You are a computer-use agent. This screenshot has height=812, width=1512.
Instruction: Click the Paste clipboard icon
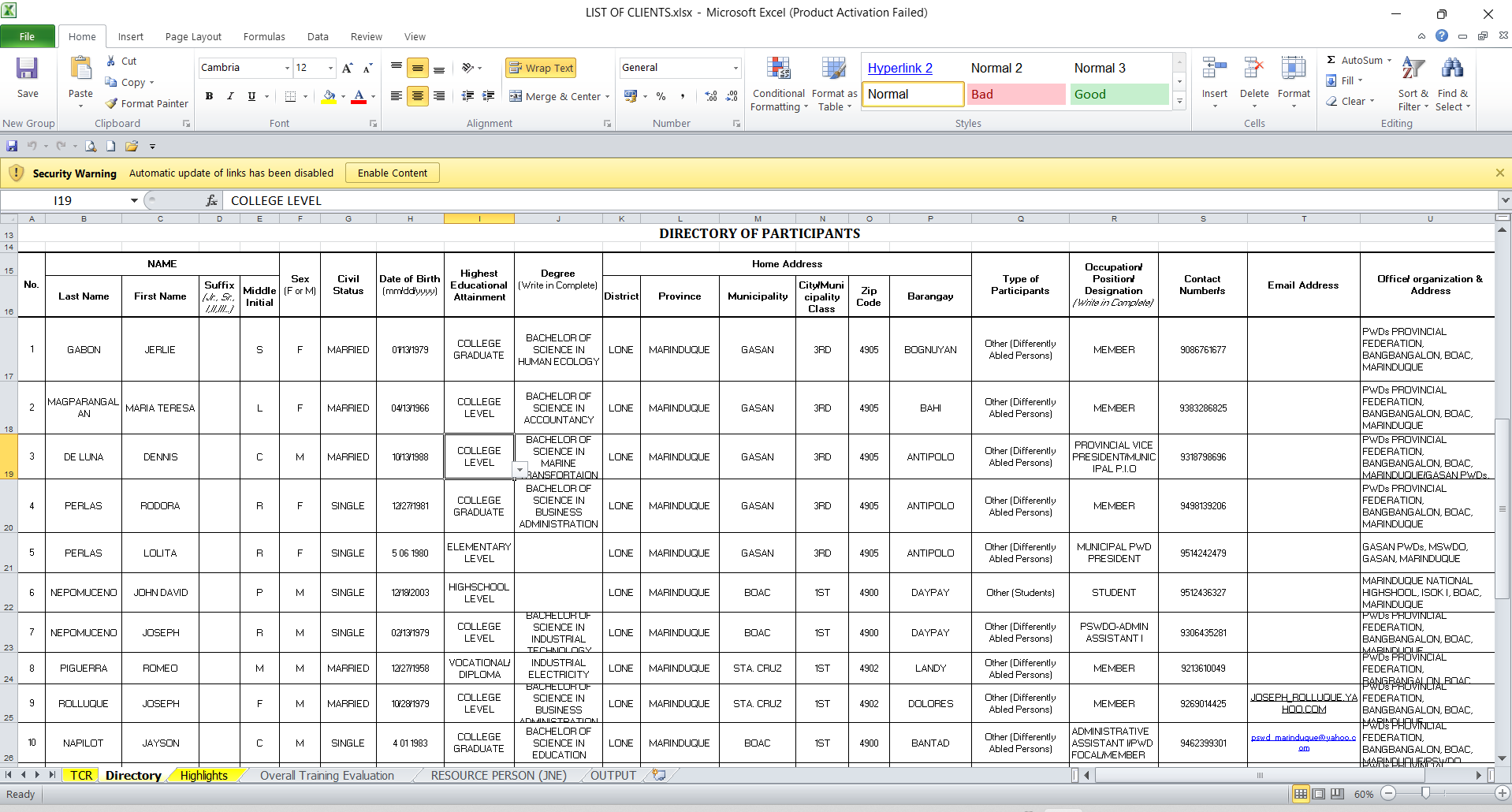(x=80, y=69)
